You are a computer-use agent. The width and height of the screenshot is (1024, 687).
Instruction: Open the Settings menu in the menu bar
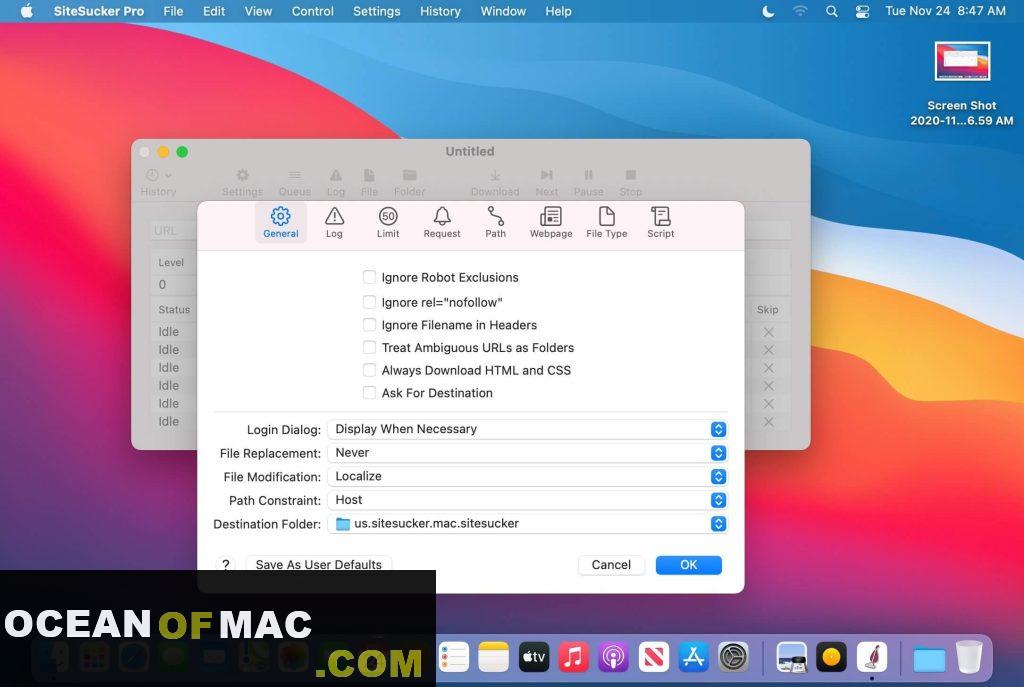376,11
